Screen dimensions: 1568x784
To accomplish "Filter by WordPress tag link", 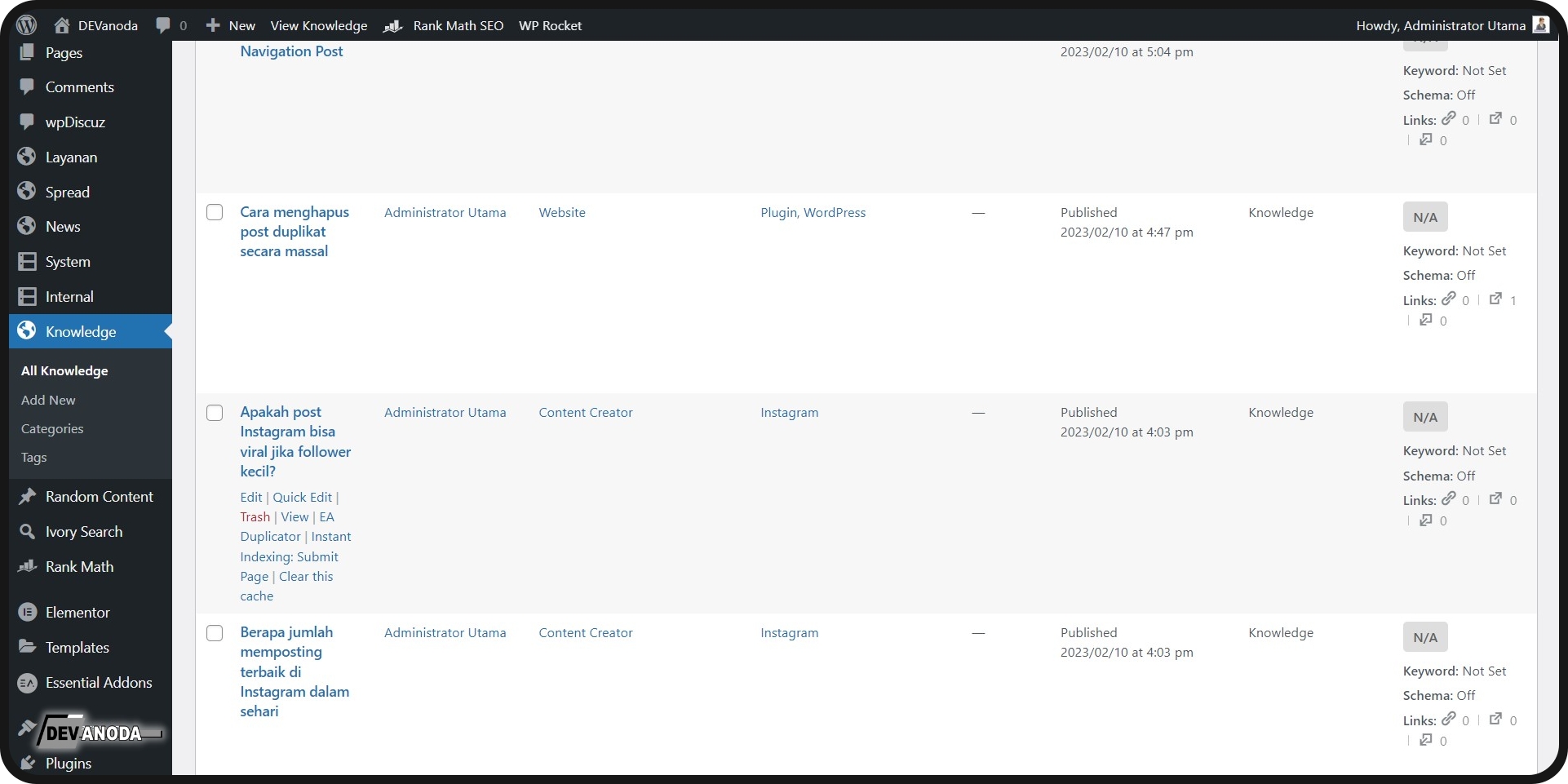I will [835, 212].
